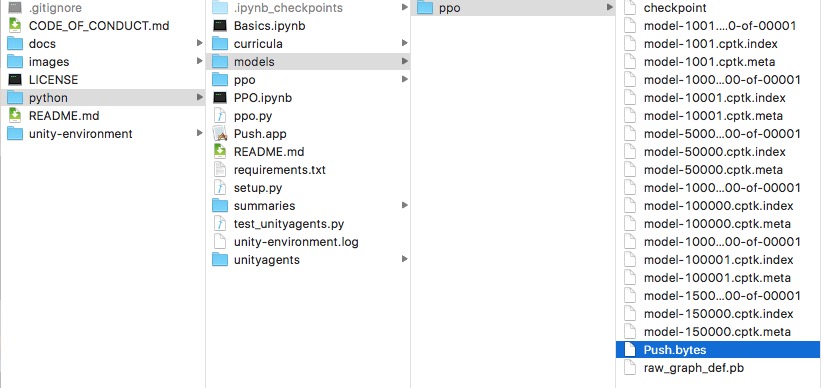Select the Push.app application icon
The width and height of the screenshot is (823, 388).
click(x=220, y=134)
